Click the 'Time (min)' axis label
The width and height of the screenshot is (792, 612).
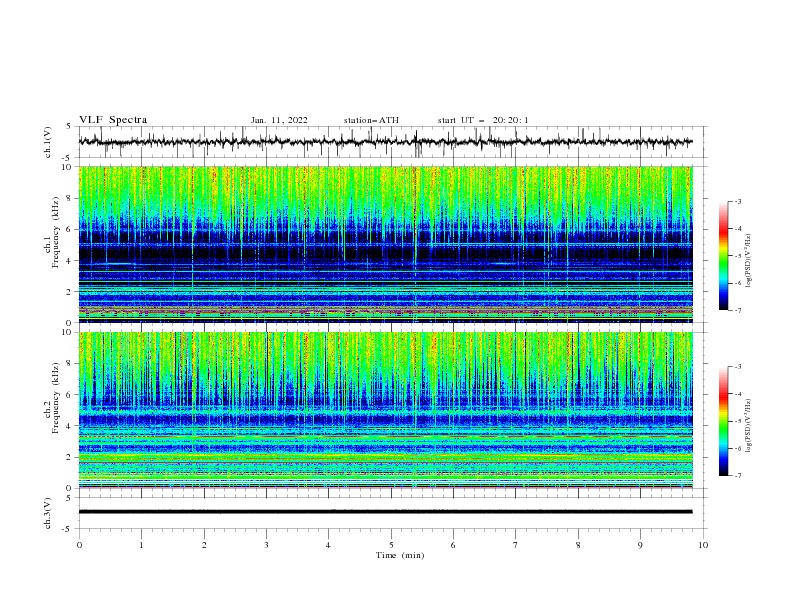(x=400, y=555)
